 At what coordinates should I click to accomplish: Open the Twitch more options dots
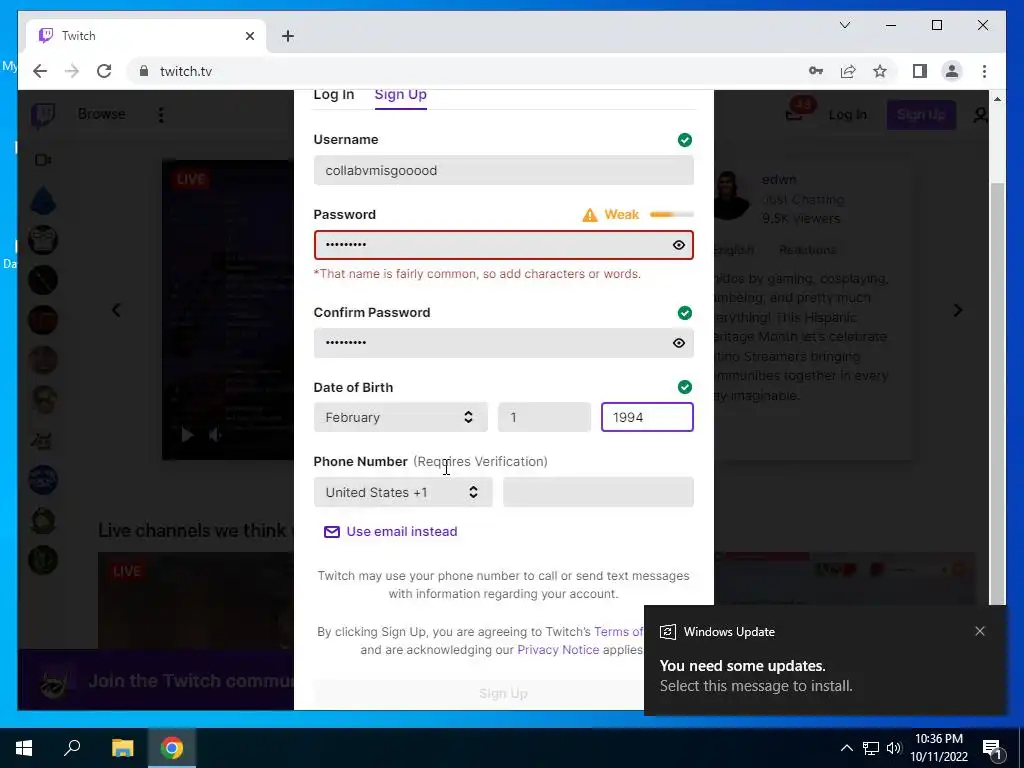[161, 115]
